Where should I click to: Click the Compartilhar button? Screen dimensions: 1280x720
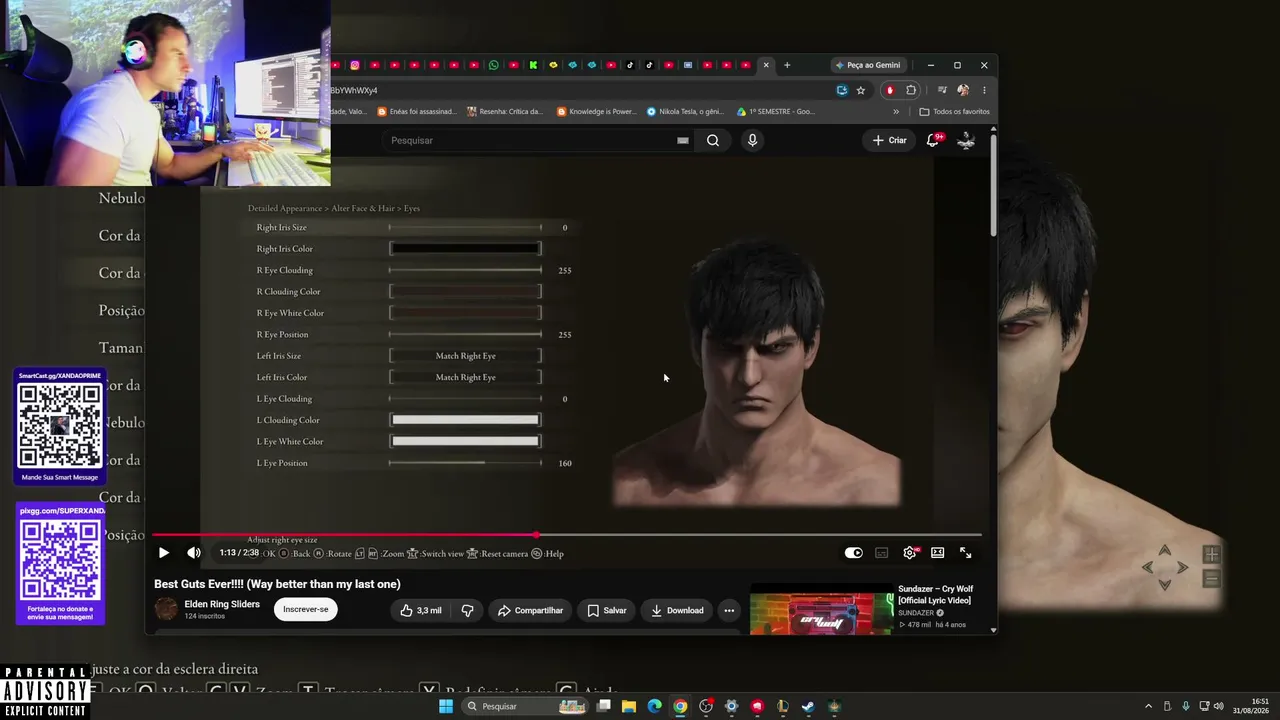point(530,610)
